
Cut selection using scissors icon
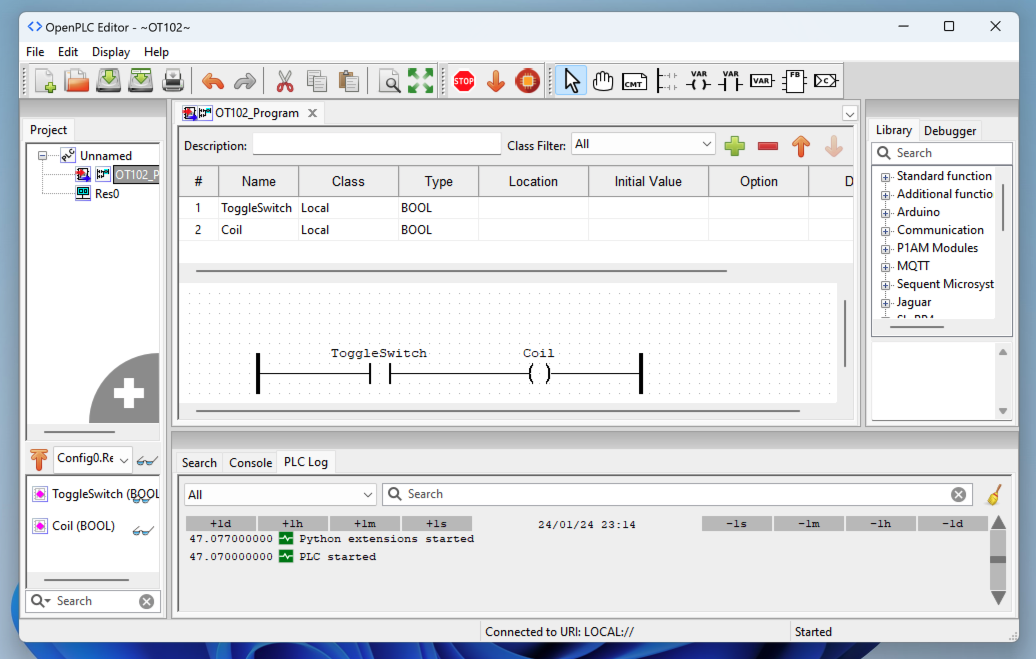coord(285,81)
